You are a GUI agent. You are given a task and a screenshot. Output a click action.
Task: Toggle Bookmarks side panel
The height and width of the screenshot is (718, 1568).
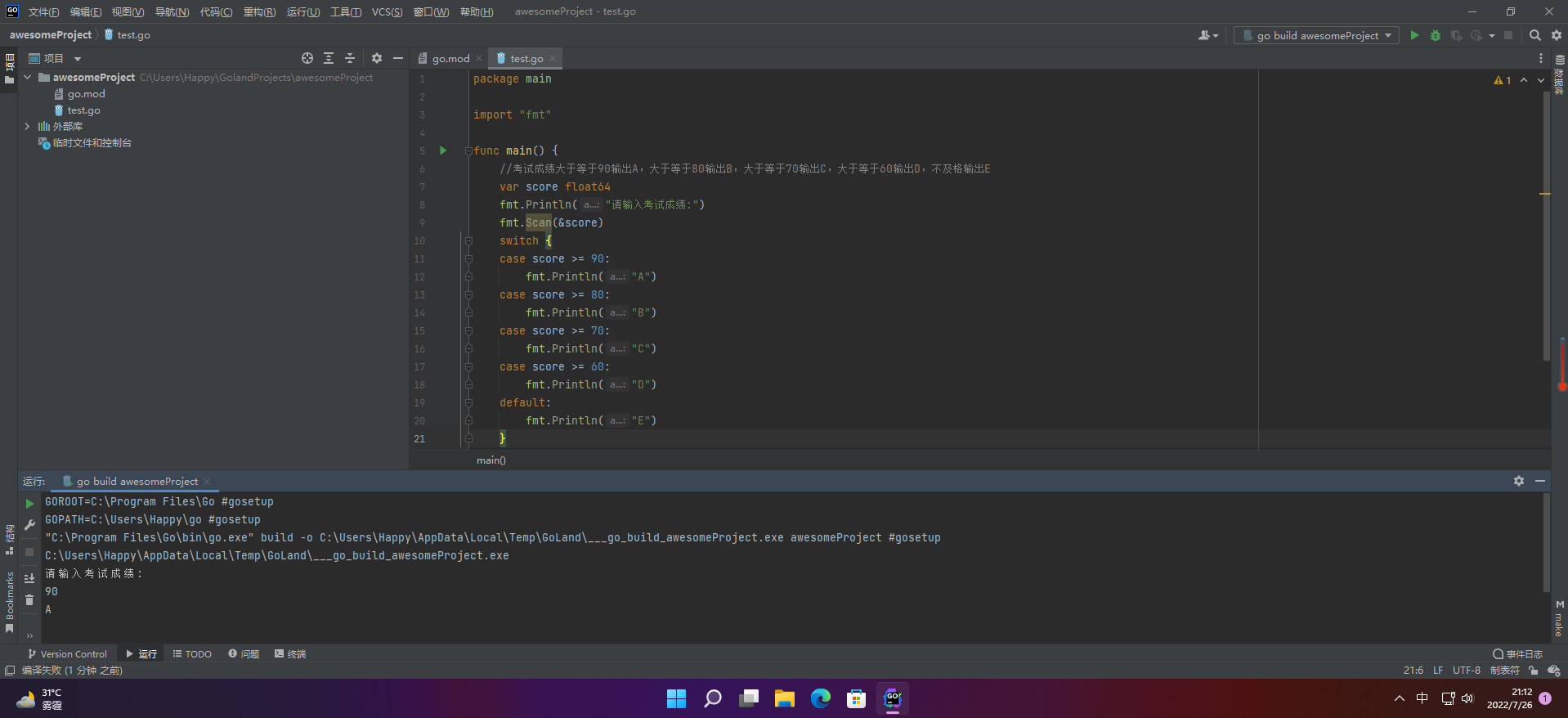[x=10, y=601]
